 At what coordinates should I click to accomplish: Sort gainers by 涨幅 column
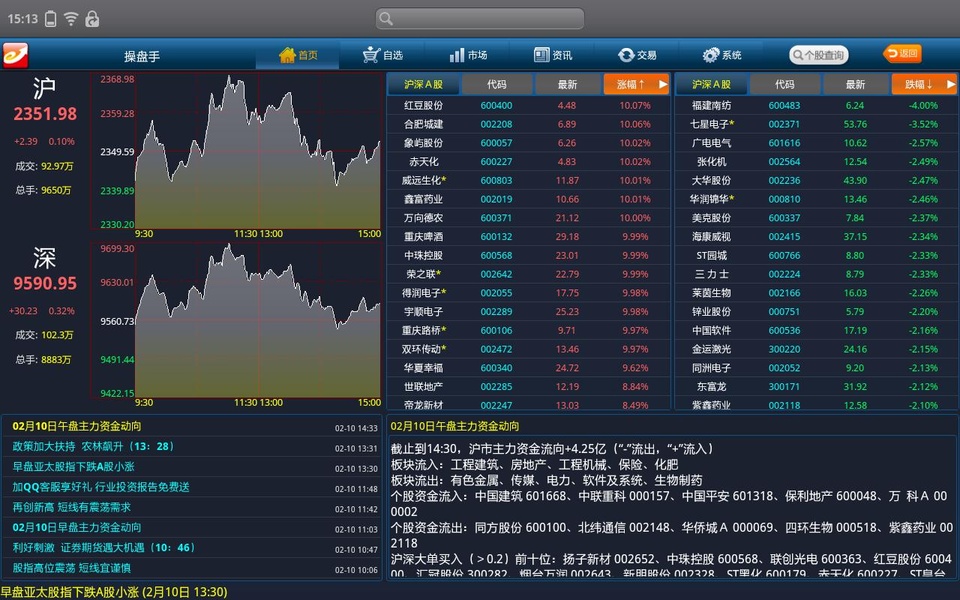[636, 84]
